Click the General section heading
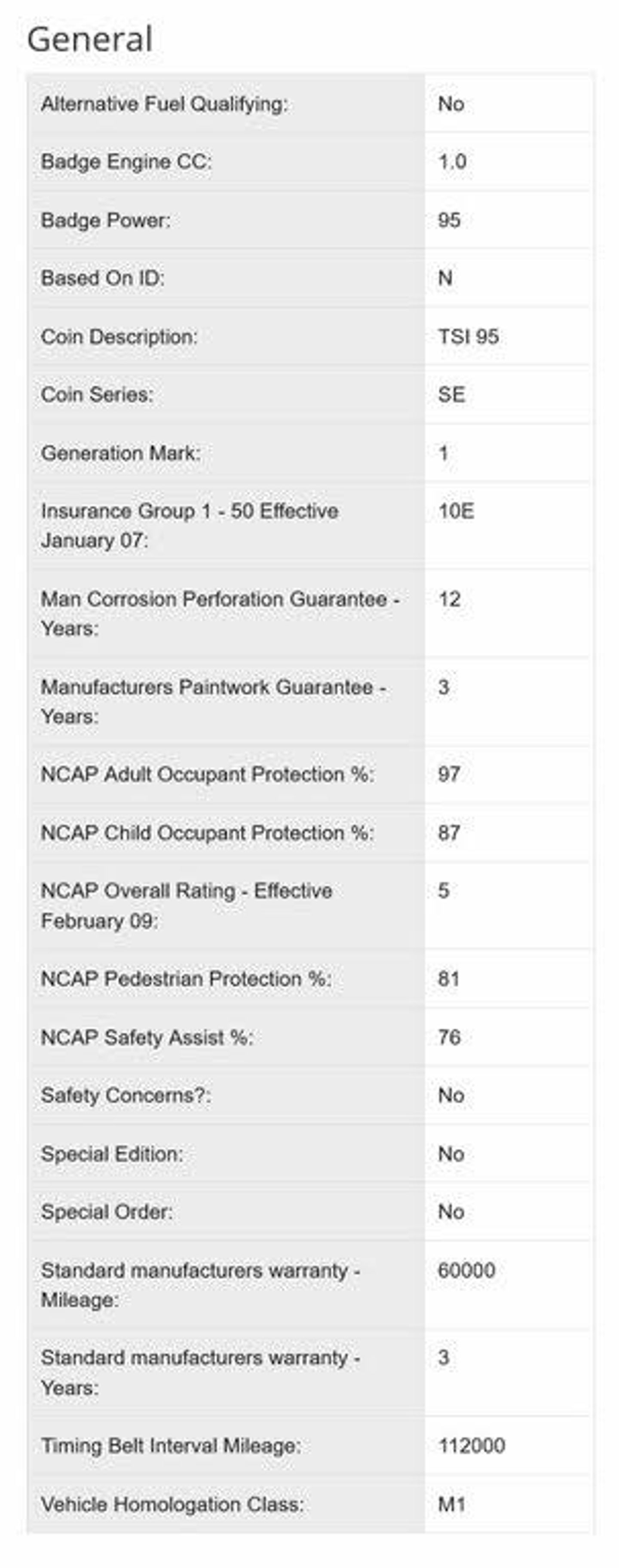Image resolution: width=619 pixels, height=1568 pixels. point(89,40)
